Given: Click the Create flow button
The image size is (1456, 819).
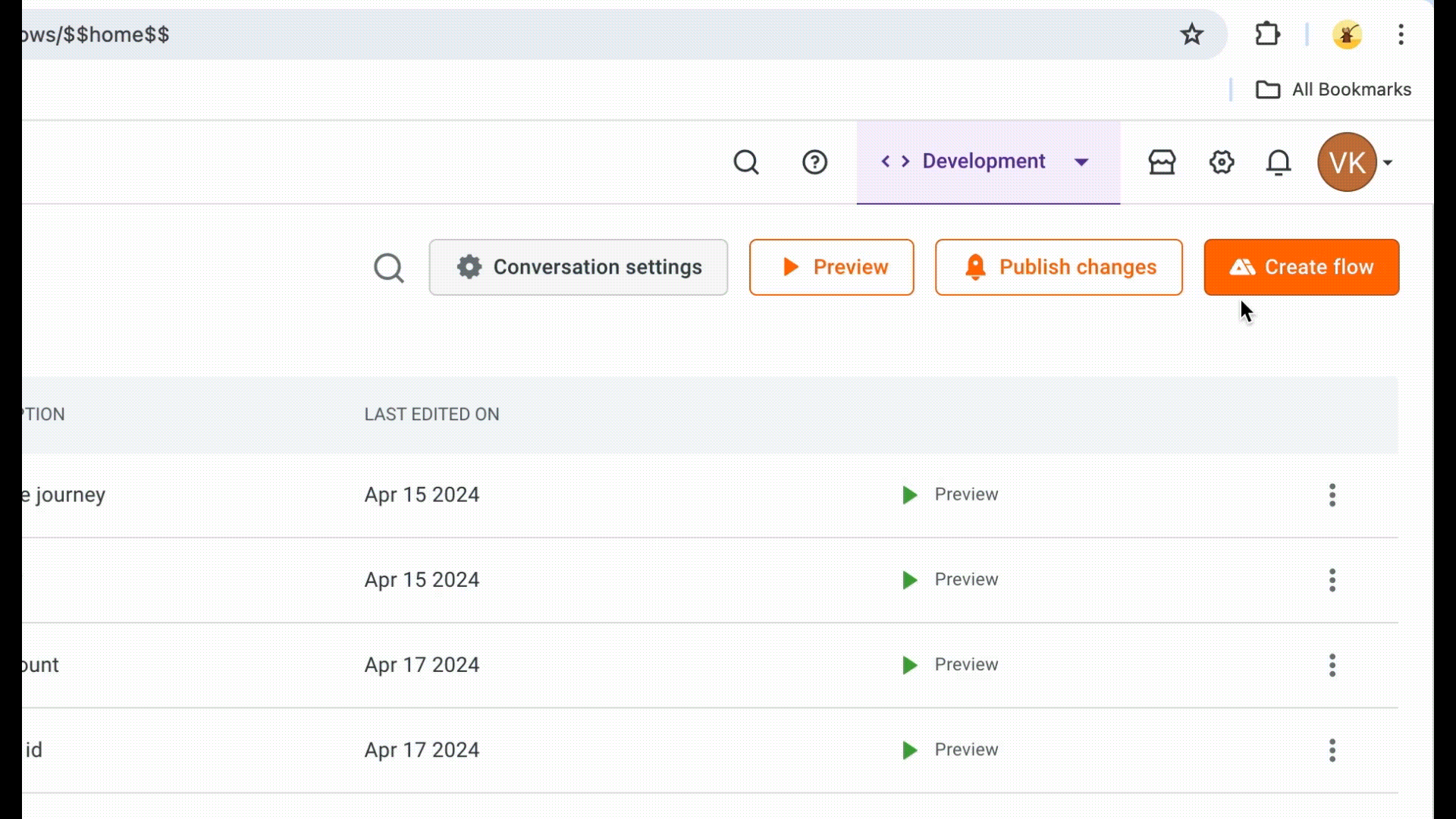Looking at the screenshot, I should click(1301, 267).
